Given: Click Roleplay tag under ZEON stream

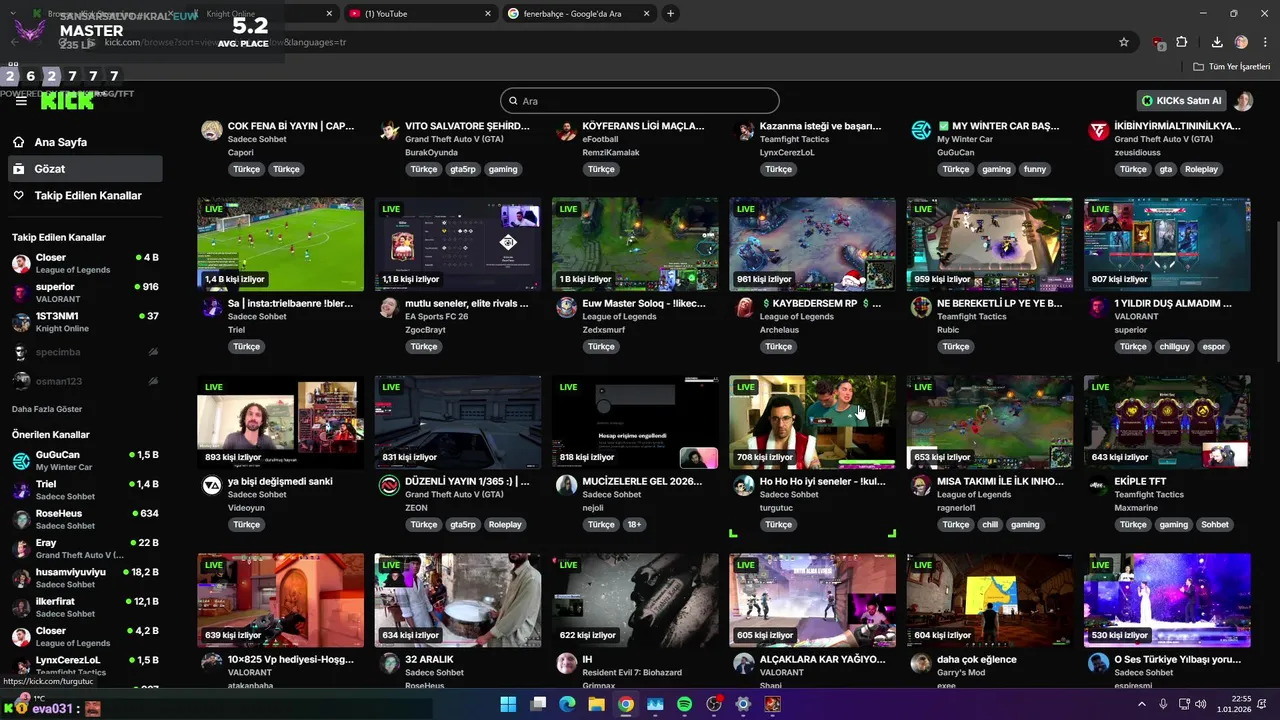Looking at the screenshot, I should (x=505, y=525).
